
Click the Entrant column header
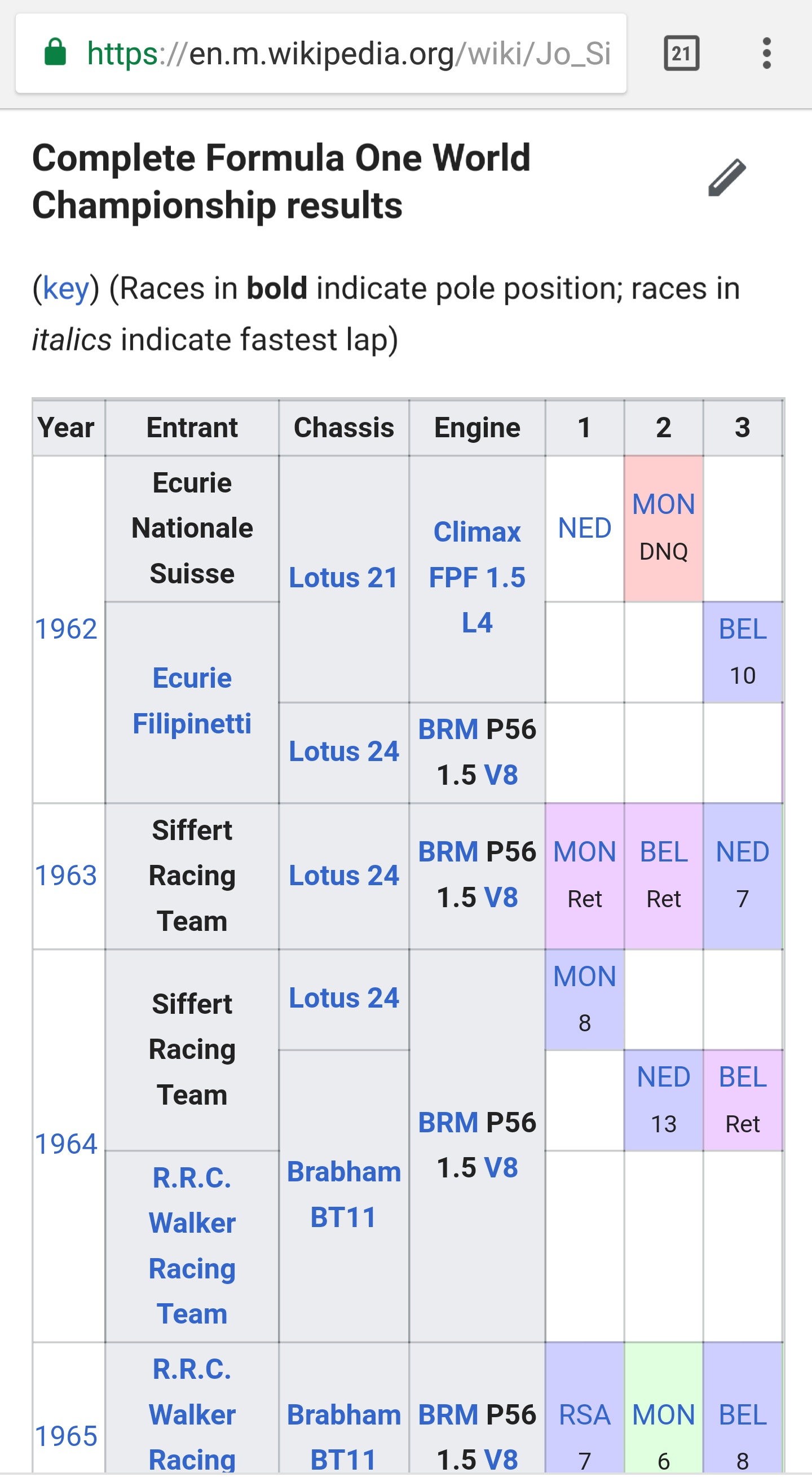[x=192, y=428]
